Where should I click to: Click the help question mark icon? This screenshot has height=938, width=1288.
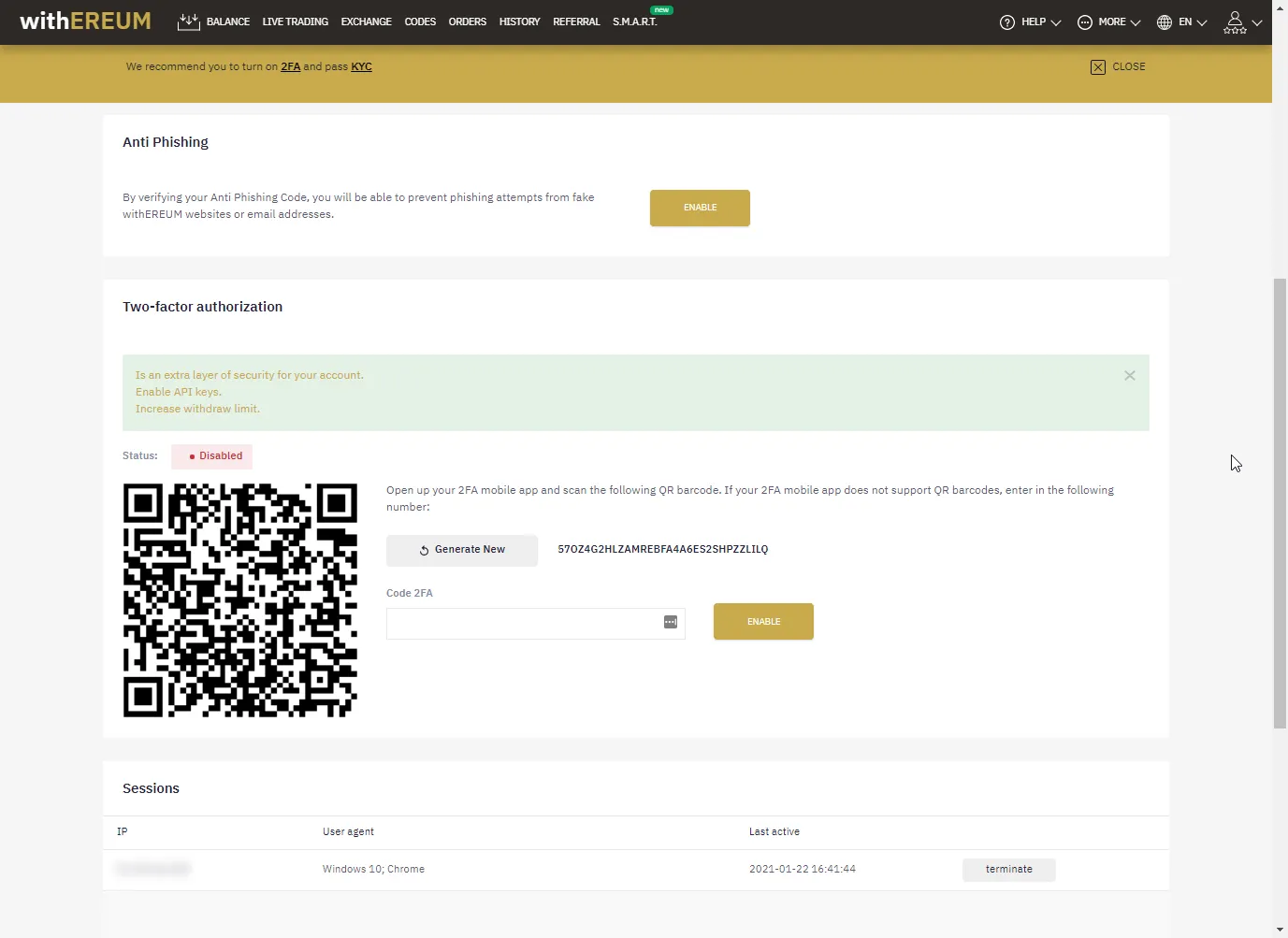coord(1007,22)
